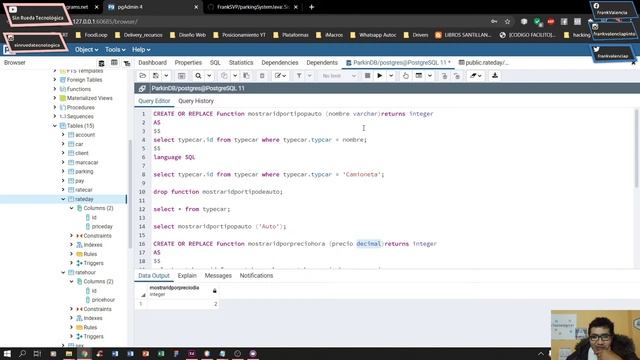The height and width of the screenshot is (360, 640).
Task: Click the Paste icon in query toolbar
Action: click(246, 76)
